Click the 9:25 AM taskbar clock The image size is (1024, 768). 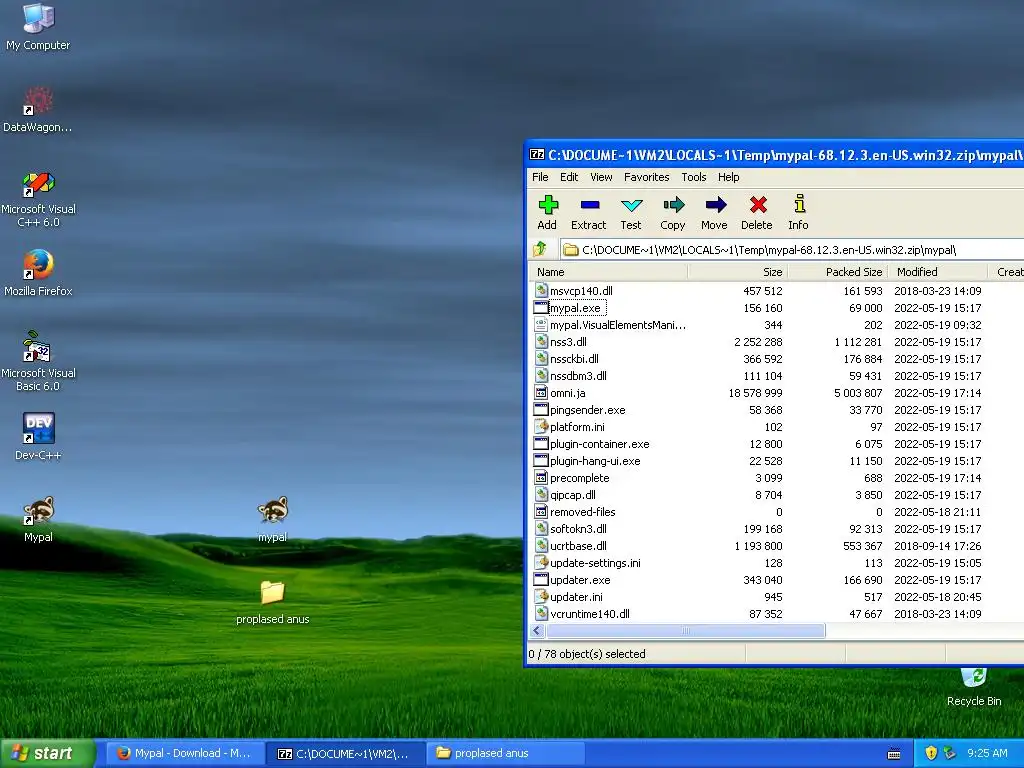[987, 753]
